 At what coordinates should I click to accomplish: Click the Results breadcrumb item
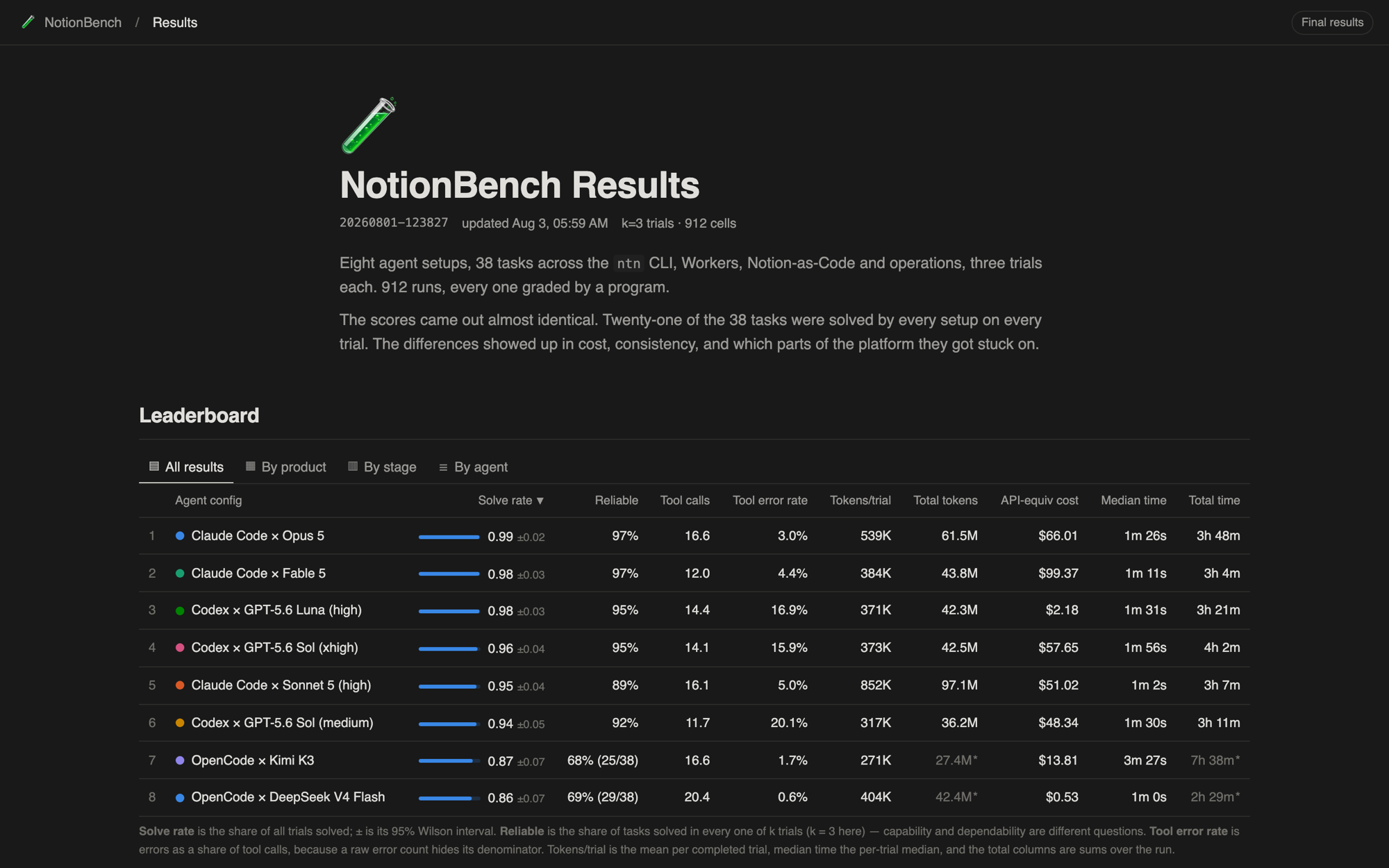[x=175, y=22]
